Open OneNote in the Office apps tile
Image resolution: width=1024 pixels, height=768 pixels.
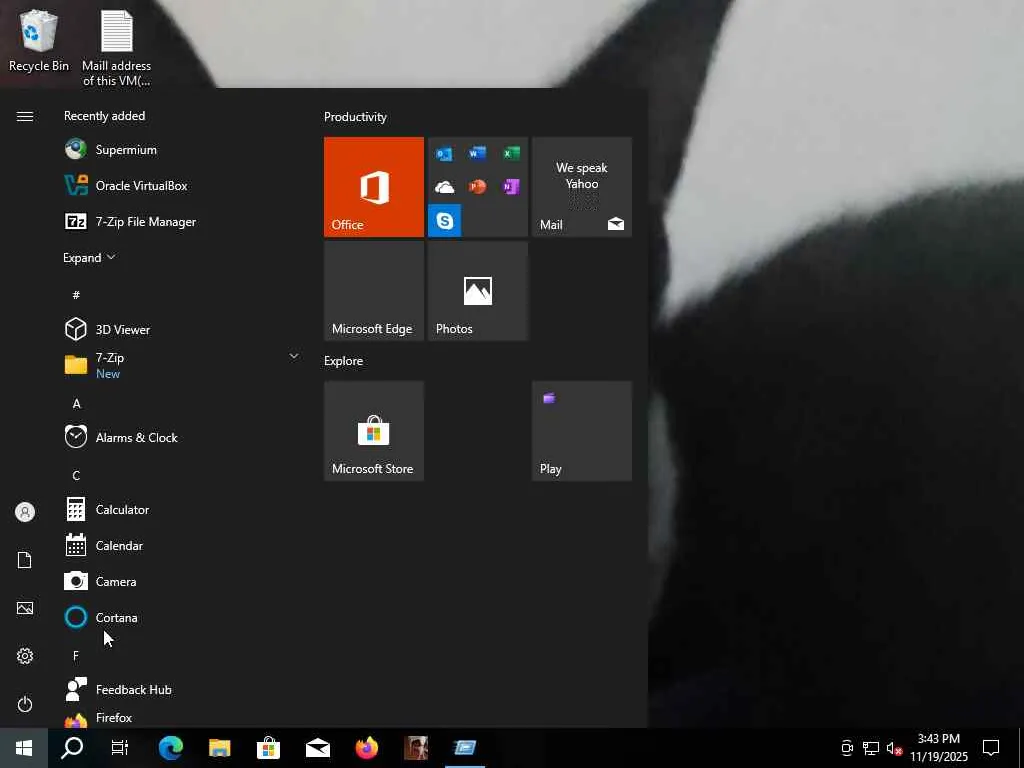pyautogui.click(x=511, y=187)
